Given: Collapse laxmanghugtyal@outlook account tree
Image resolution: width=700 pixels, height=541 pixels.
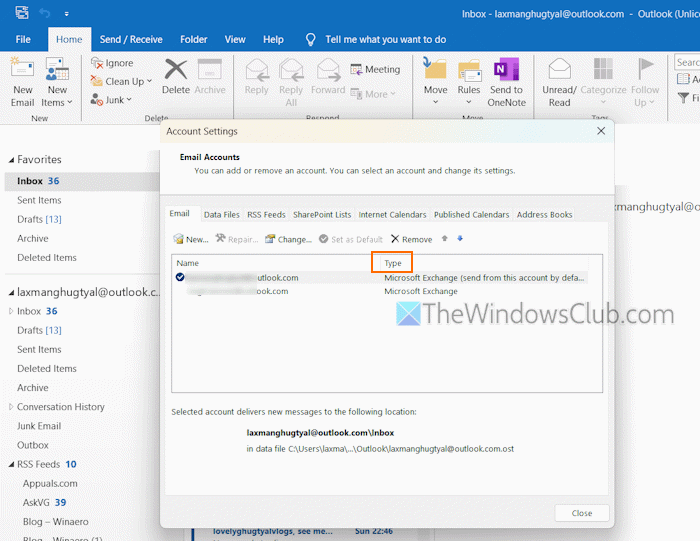Looking at the screenshot, I should [x=11, y=293].
